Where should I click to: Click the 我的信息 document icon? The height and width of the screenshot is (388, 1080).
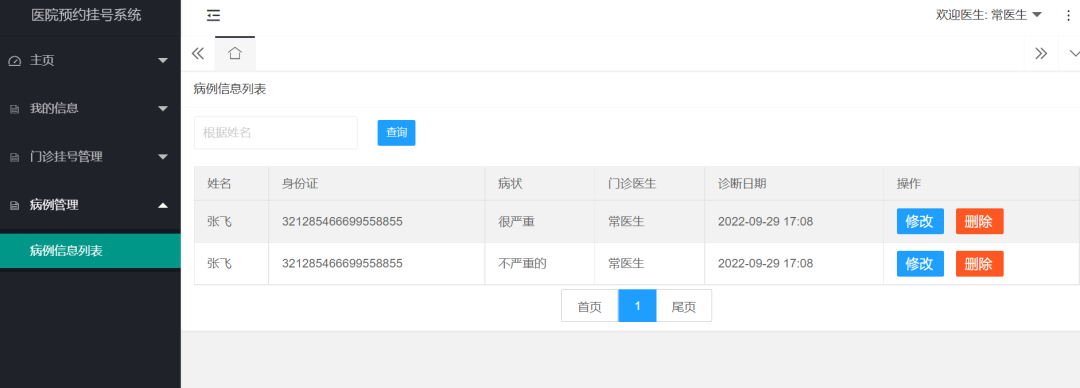click(x=14, y=109)
